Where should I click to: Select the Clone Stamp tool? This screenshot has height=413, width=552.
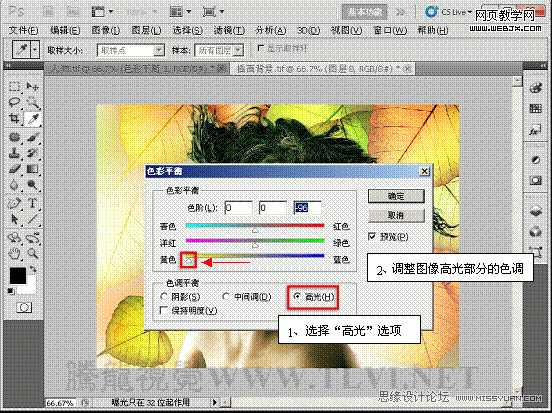pyautogui.click(x=14, y=153)
